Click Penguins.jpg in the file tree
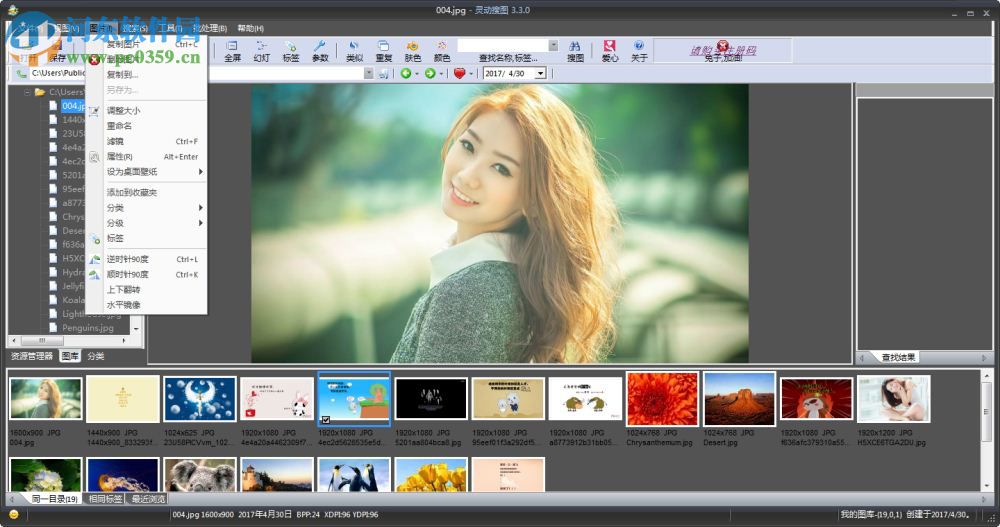Image resolution: width=1000 pixels, height=527 pixels. tap(87, 327)
